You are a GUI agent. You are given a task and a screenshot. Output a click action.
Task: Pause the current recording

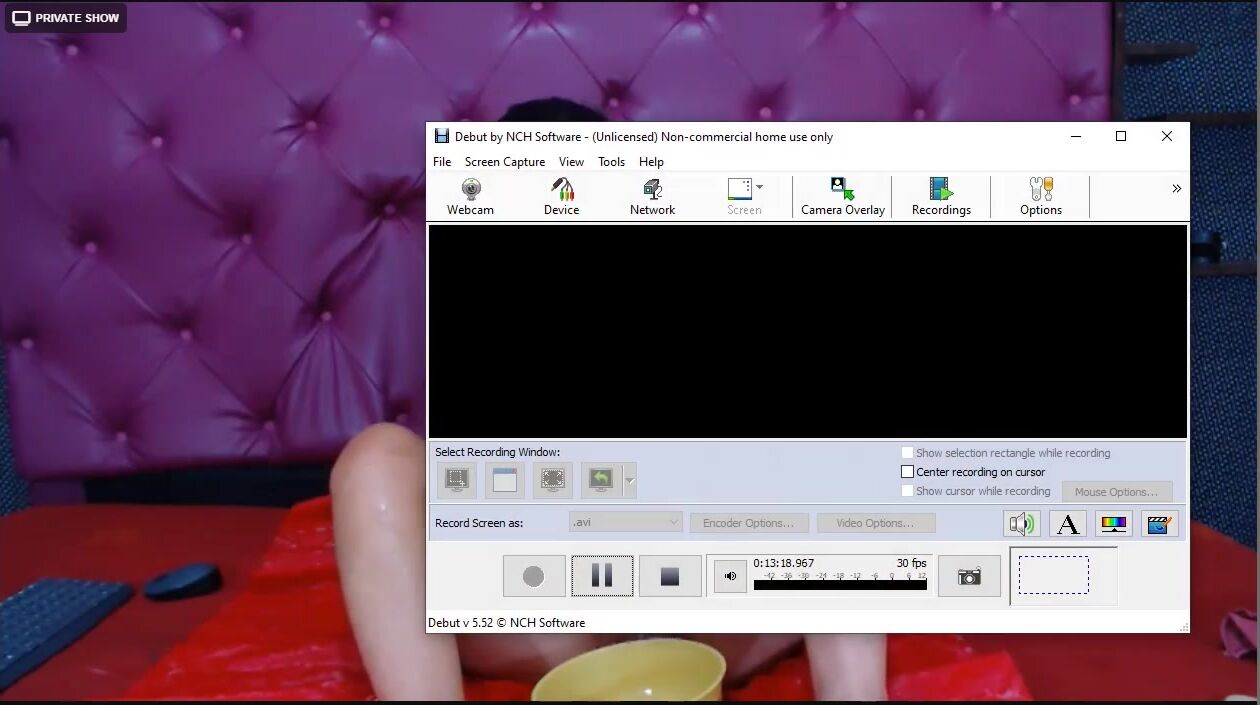602,576
